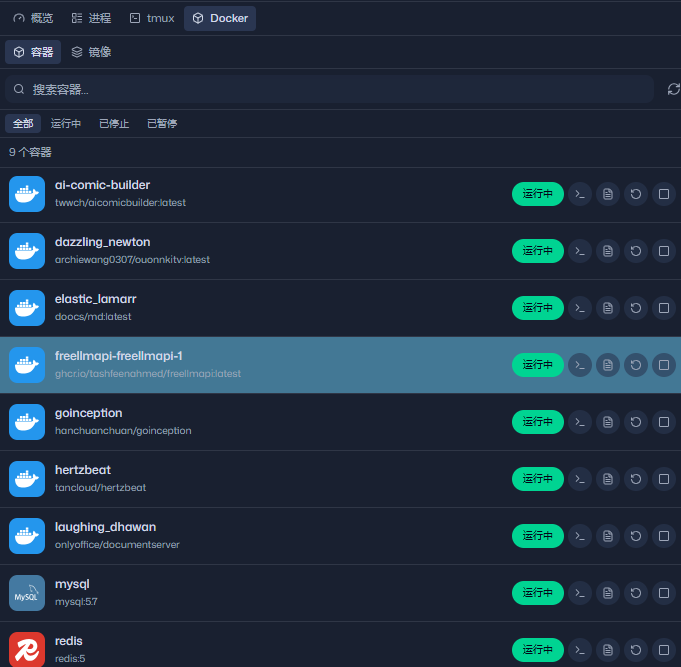View logs of dazzling_newton container
The width and height of the screenshot is (681, 667).
(x=608, y=251)
